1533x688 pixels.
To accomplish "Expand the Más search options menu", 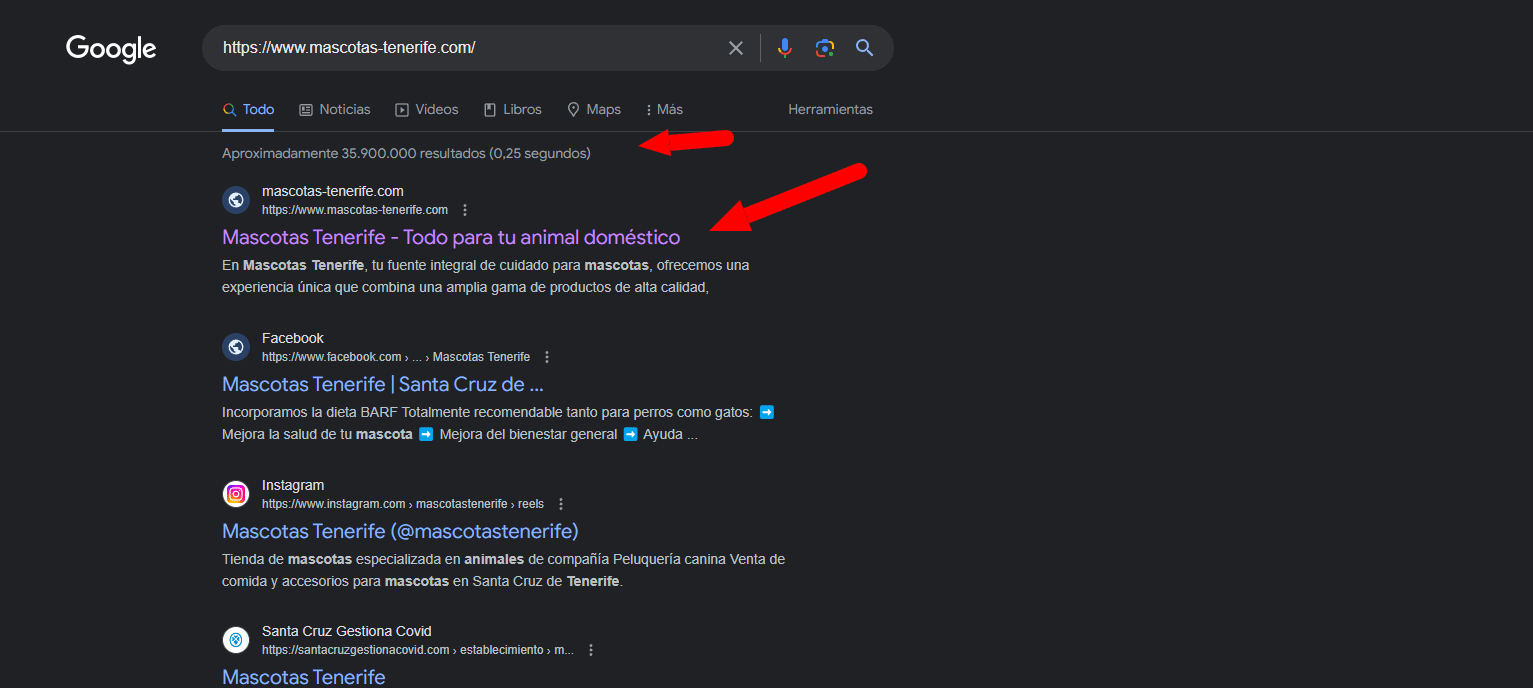I will (664, 109).
